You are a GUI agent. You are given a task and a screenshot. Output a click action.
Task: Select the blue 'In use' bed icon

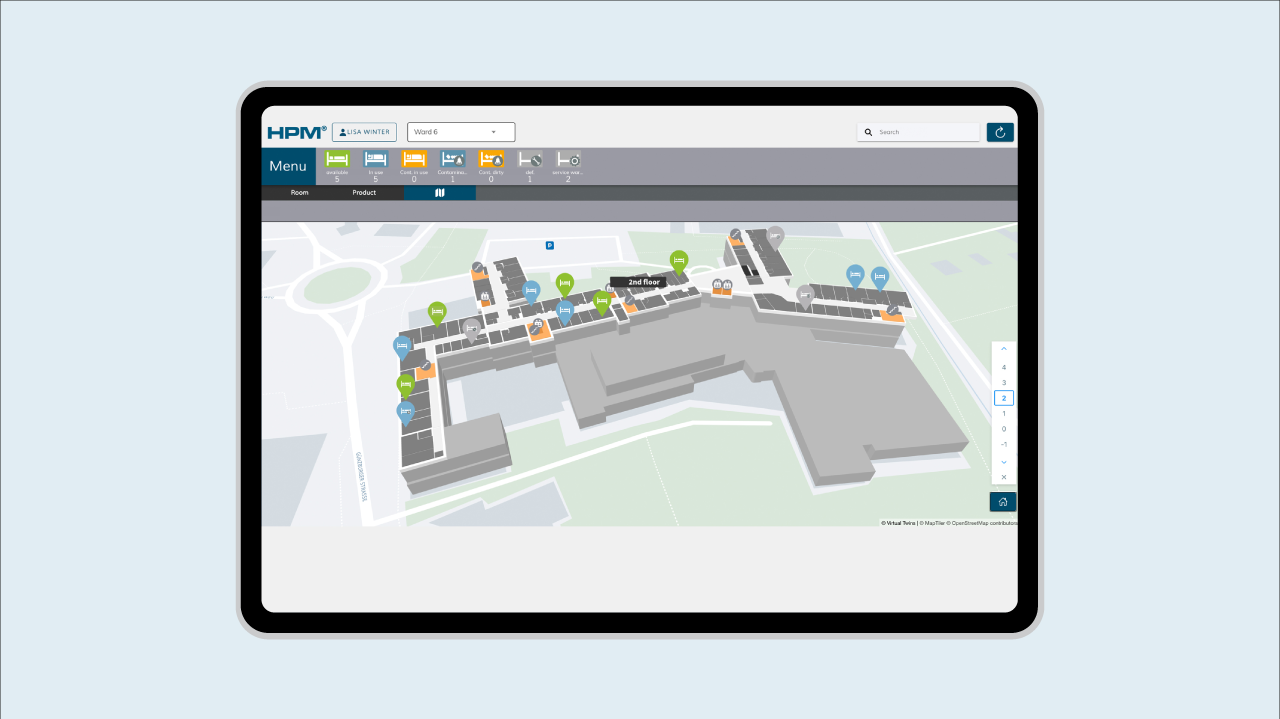pyautogui.click(x=375, y=159)
